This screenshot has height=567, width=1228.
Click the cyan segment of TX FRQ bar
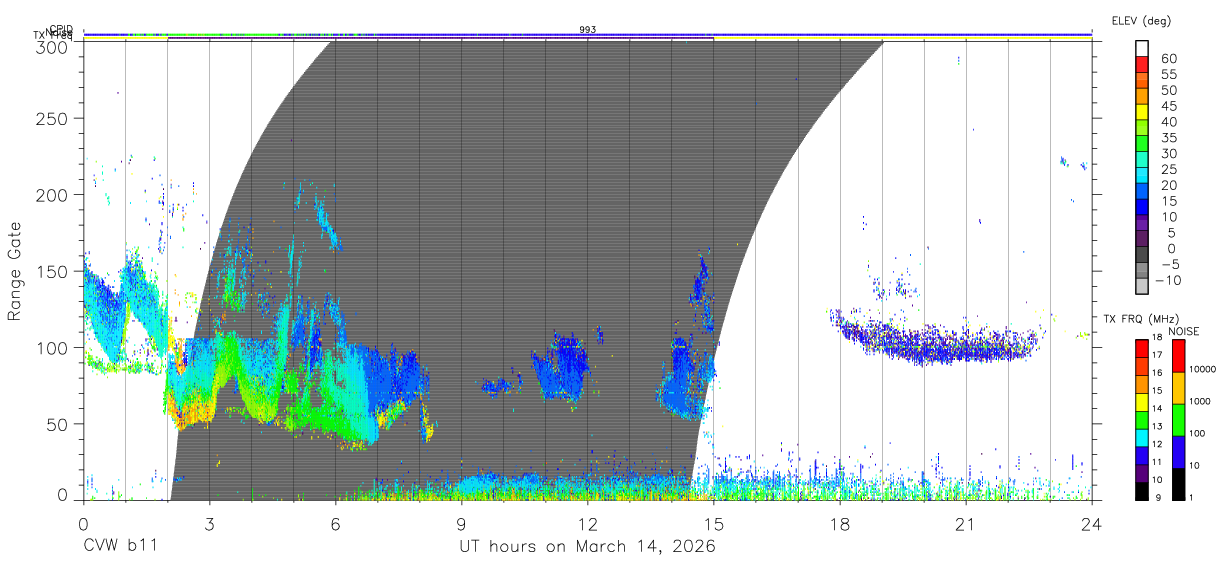(x=1142, y=438)
